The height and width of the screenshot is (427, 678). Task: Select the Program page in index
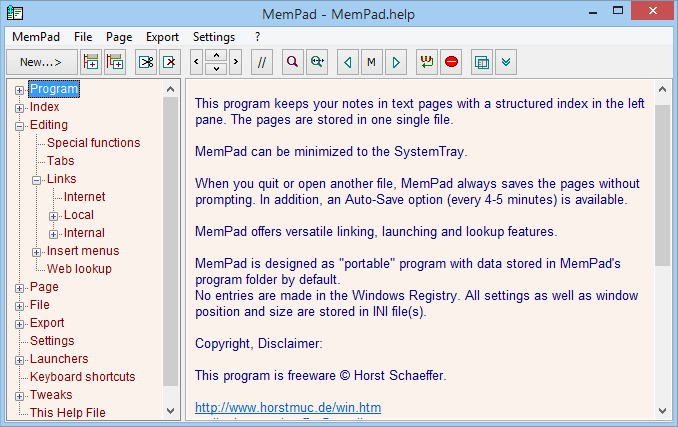pyautogui.click(x=54, y=89)
